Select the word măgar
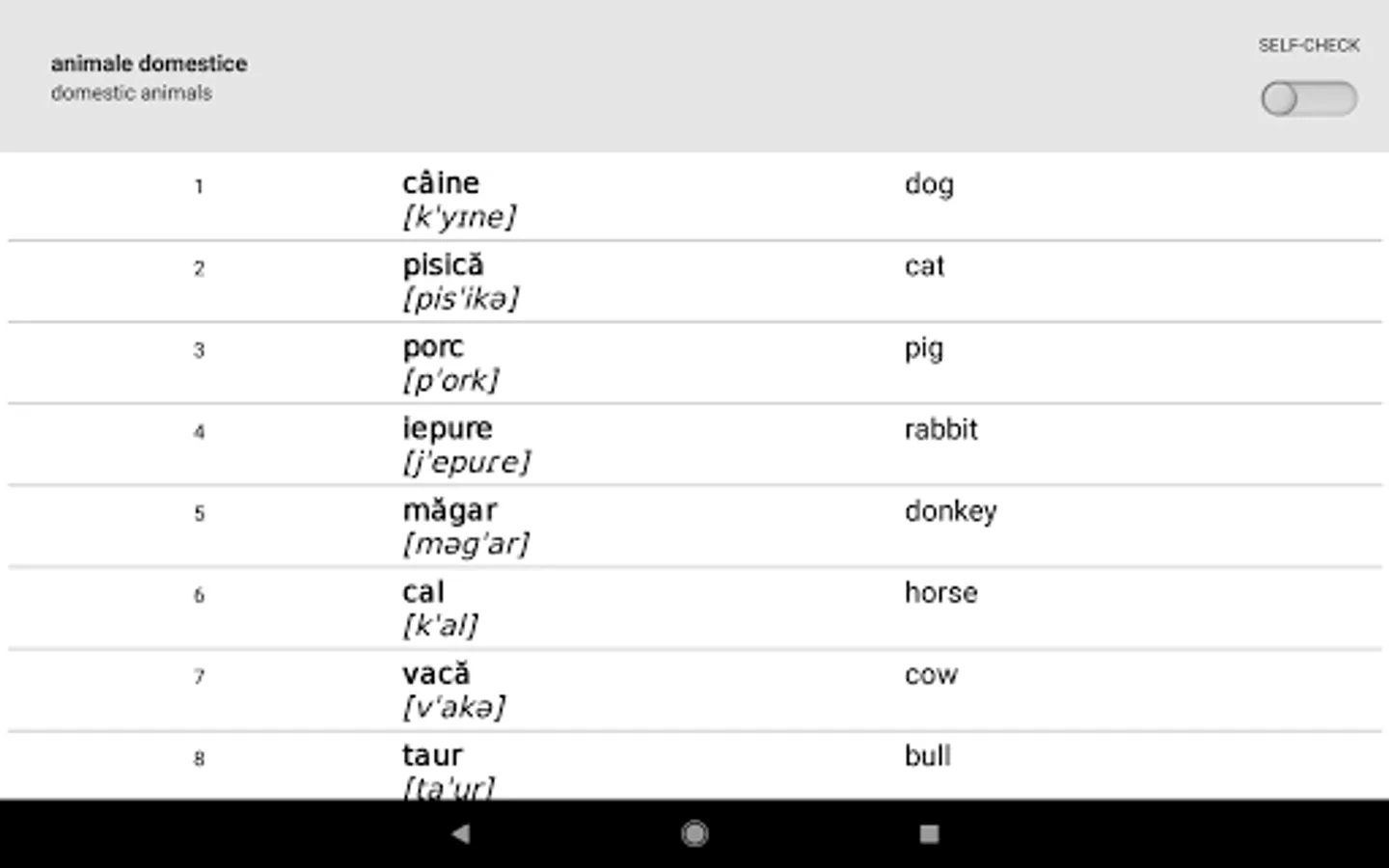This screenshot has height=868, width=1389. (x=449, y=510)
